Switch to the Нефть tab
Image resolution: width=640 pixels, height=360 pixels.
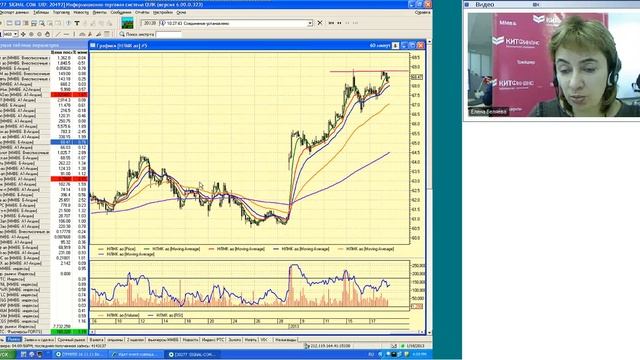tap(251, 340)
